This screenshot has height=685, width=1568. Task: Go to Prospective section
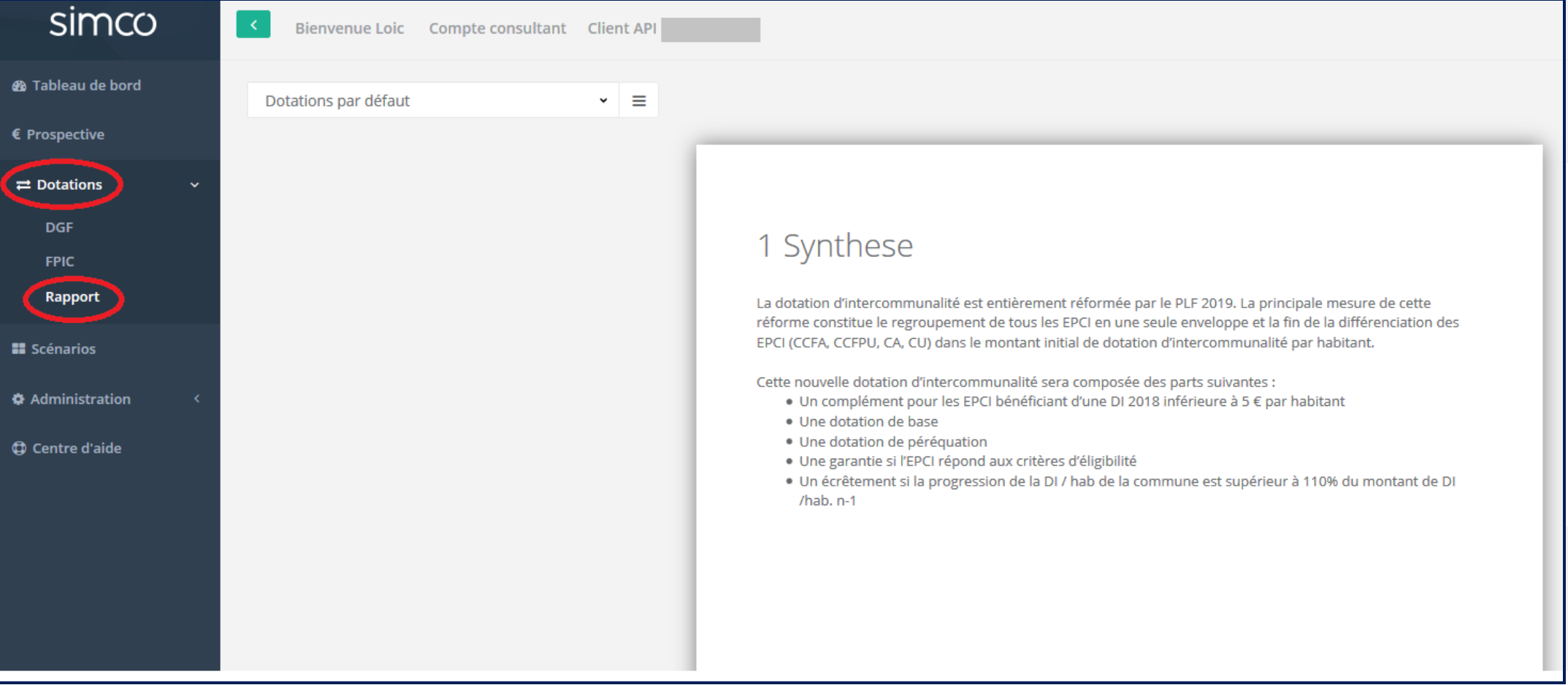[65, 134]
